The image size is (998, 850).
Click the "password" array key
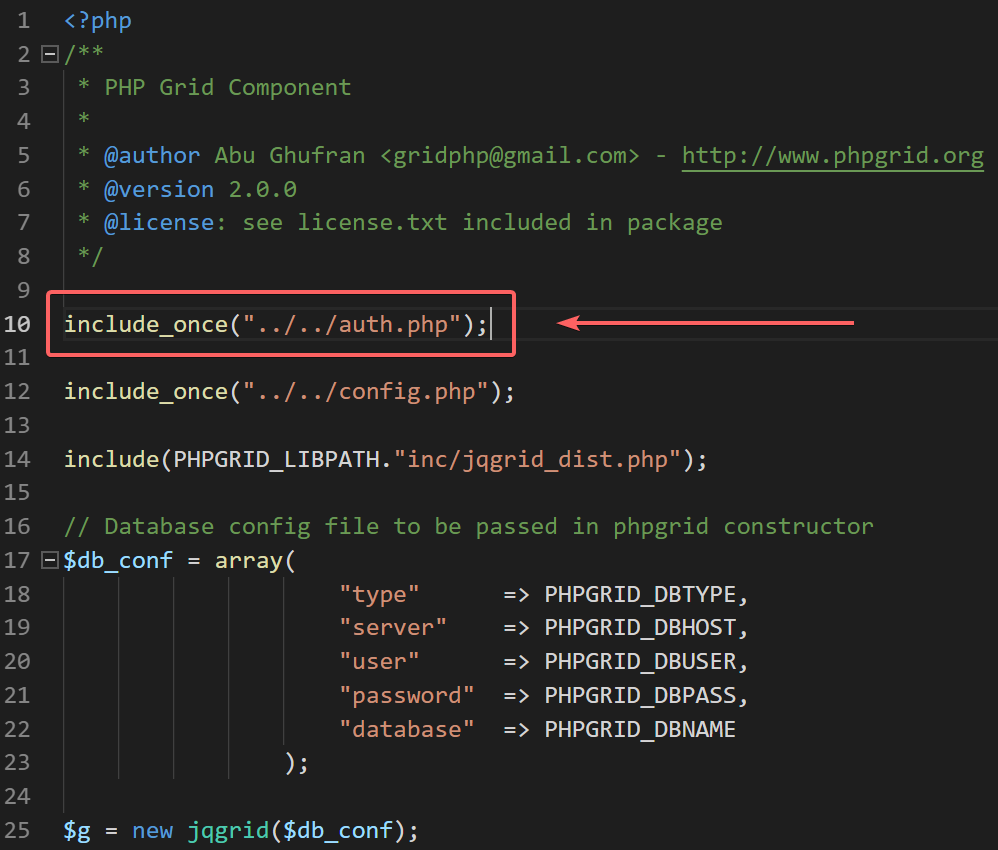pyautogui.click(x=406, y=696)
